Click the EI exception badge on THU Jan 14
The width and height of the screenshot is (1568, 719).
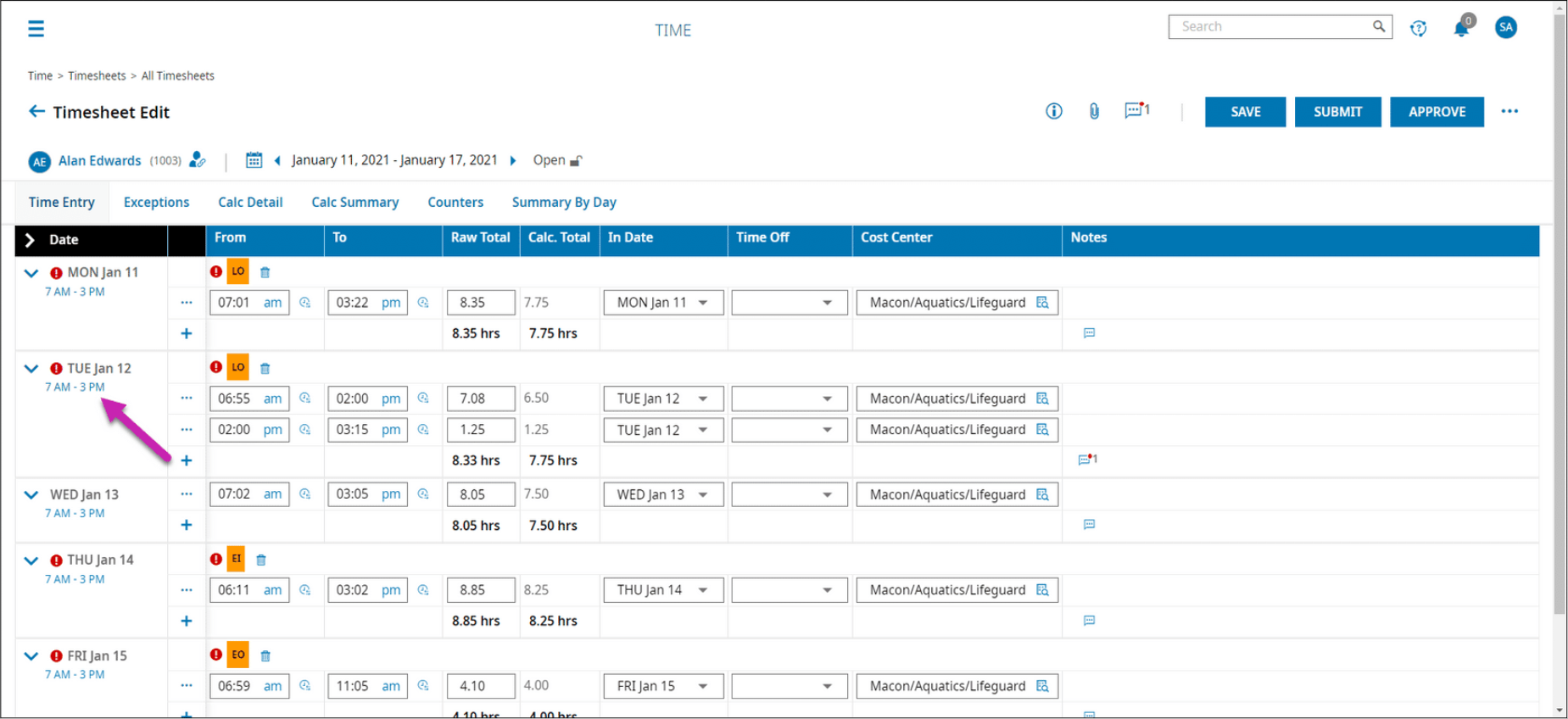coord(236,559)
